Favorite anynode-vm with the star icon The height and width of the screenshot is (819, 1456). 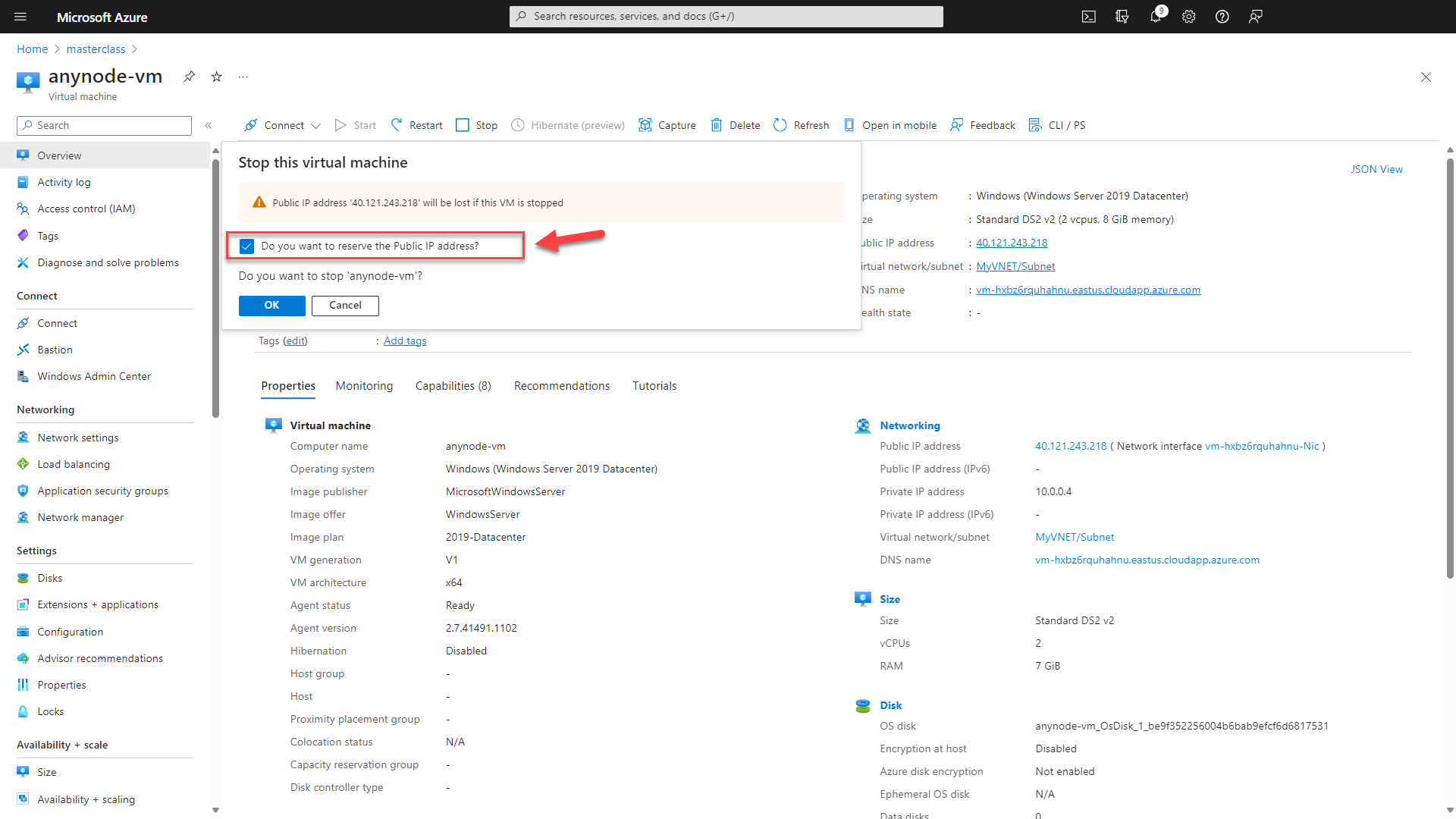click(216, 77)
